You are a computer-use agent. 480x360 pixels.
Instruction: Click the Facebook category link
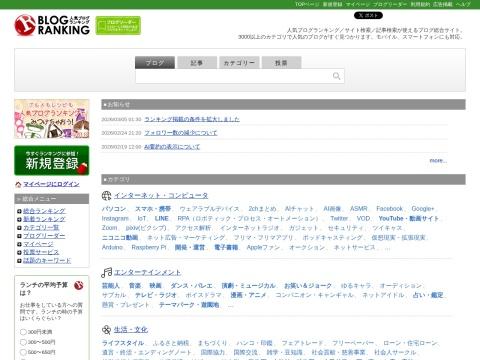point(389,209)
